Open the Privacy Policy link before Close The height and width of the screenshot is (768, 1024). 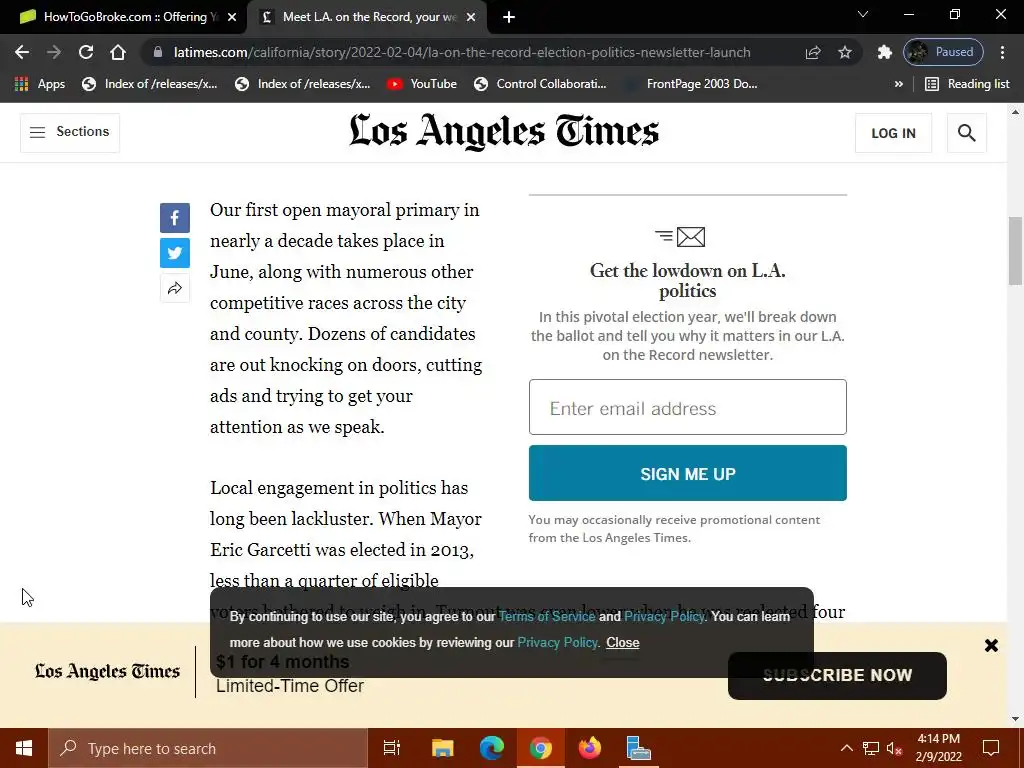[558, 643]
